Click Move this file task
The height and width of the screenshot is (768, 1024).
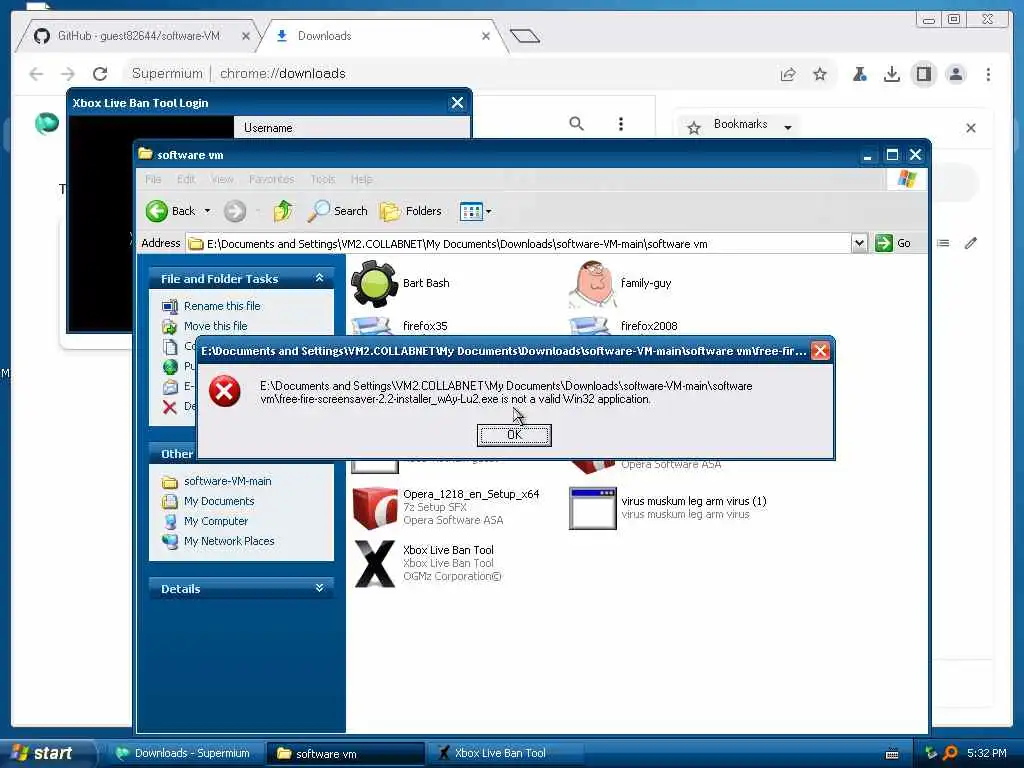[215, 326]
